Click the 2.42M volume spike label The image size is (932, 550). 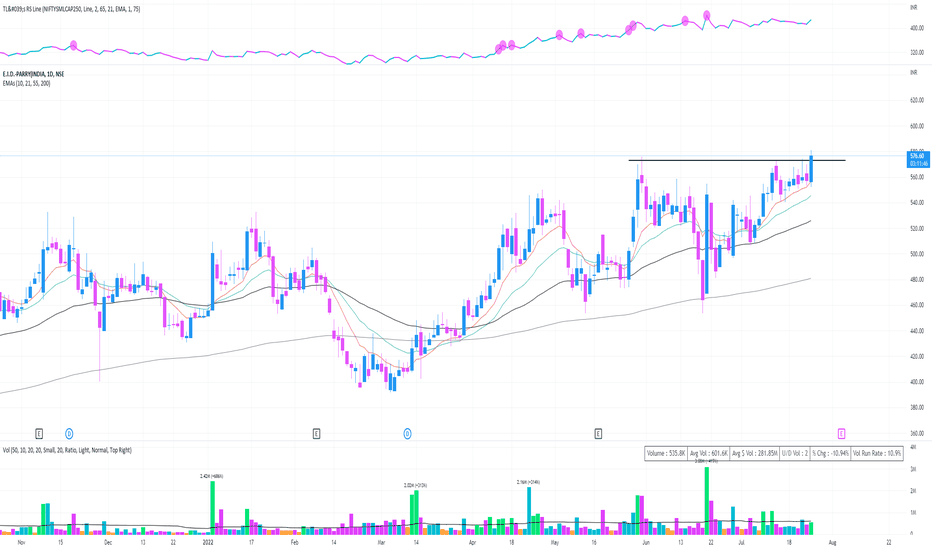pyautogui.click(x=212, y=476)
